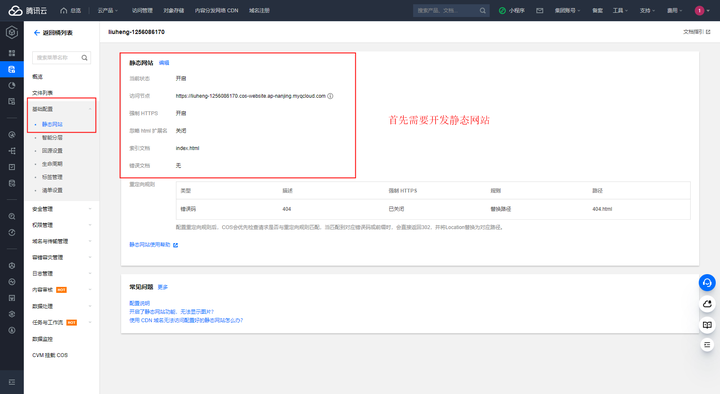Click the 编辑 link next to 静态网站
Screen dimensions: 720x394
click(x=164, y=63)
